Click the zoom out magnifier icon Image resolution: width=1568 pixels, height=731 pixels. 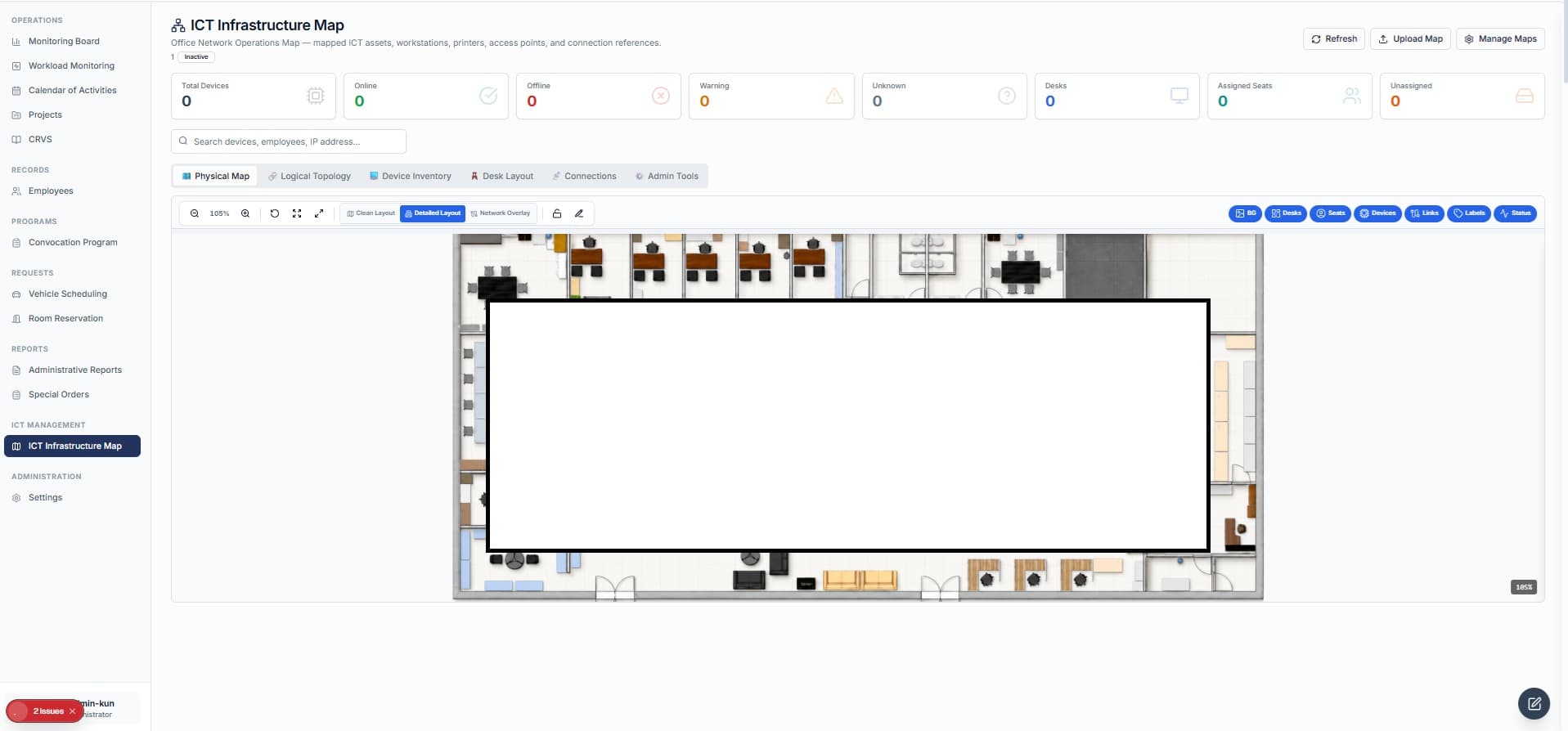(x=195, y=213)
